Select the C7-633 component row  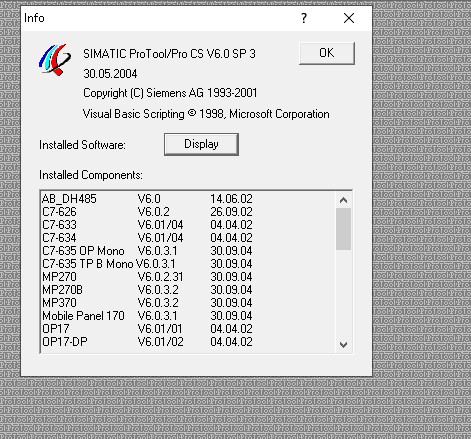pos(188,225)
